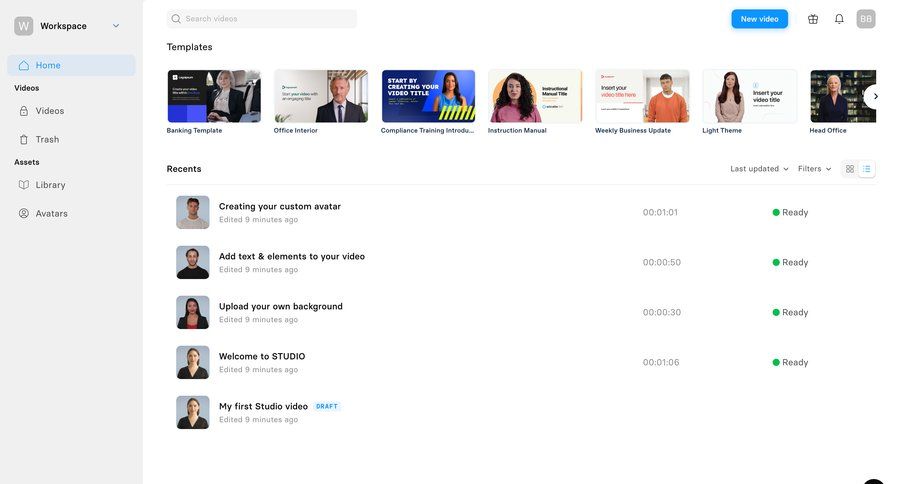Image resolution: width=900 pixels, height=484 pixels.
Task: Click the gift box icon
Action: 813,19
